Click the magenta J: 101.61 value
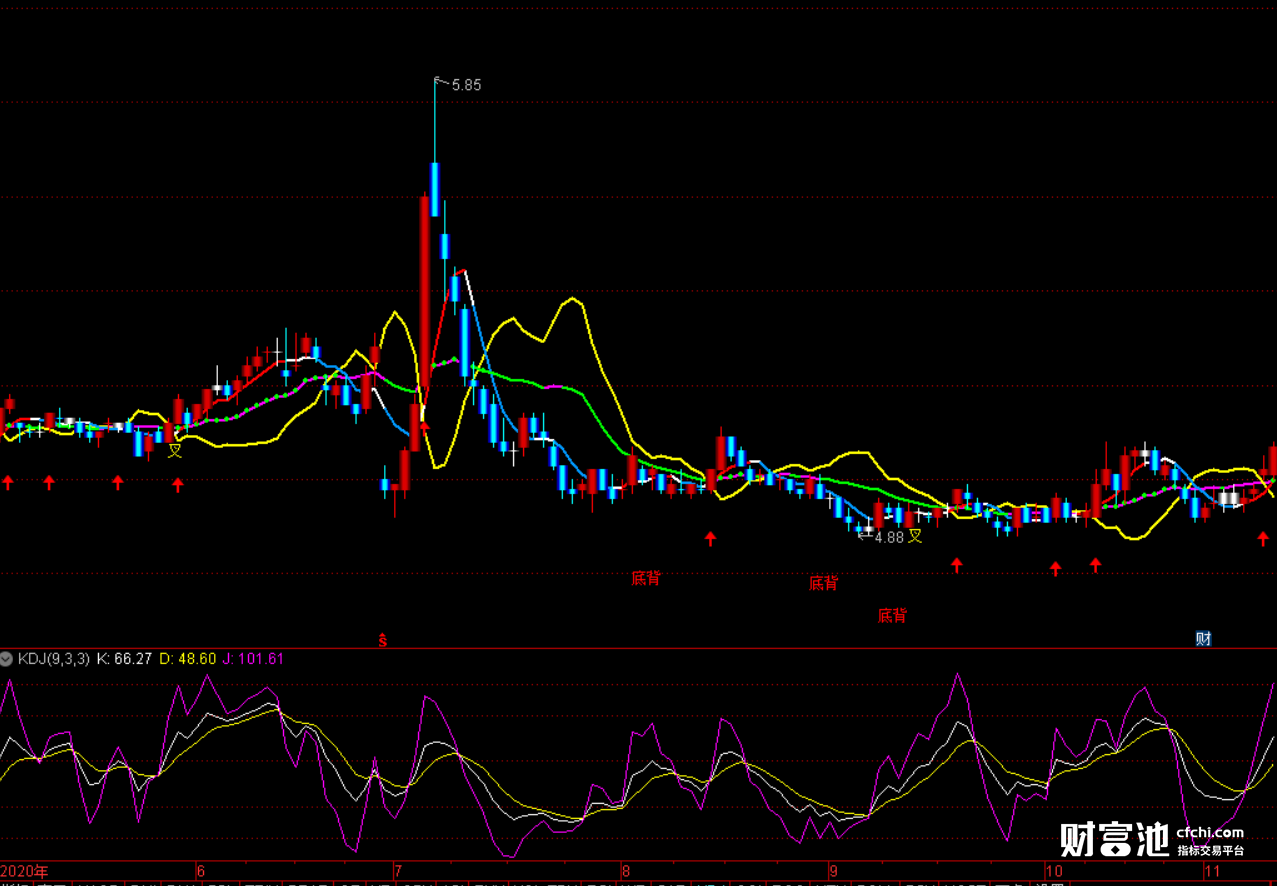 [254, 659]
